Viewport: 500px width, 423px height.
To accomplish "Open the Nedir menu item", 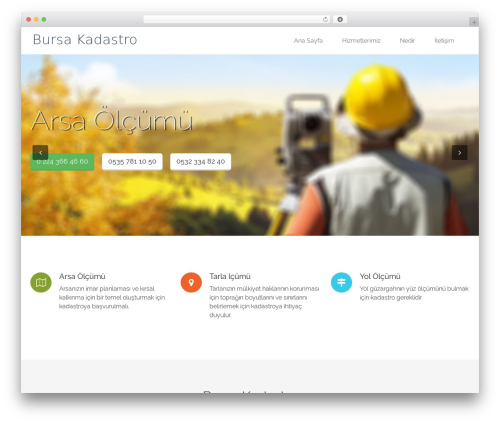I will click(407, 41).
